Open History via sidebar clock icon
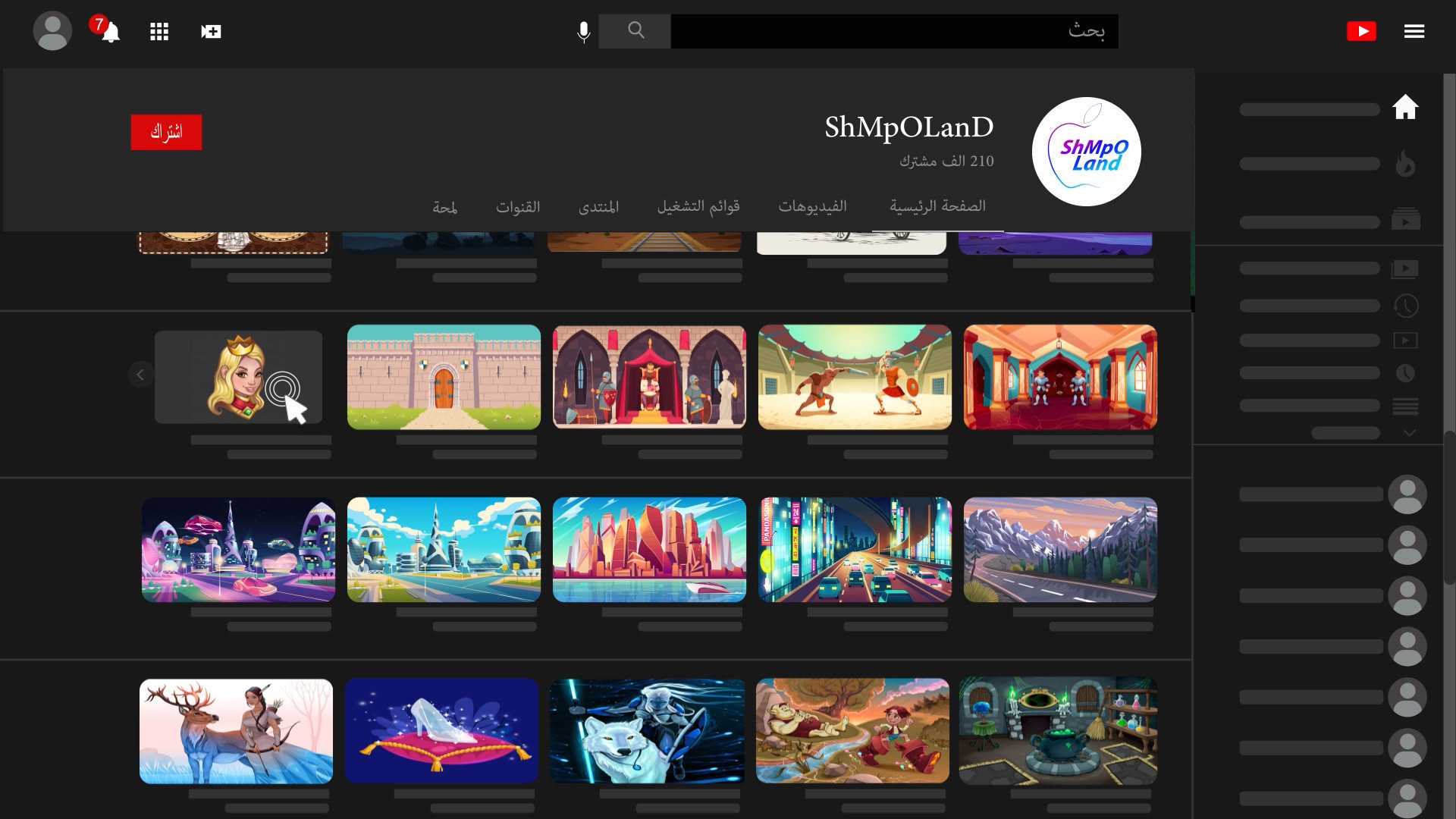Image resolution: width=1456 pixels, height=819 pixels. click(1405, 306)
